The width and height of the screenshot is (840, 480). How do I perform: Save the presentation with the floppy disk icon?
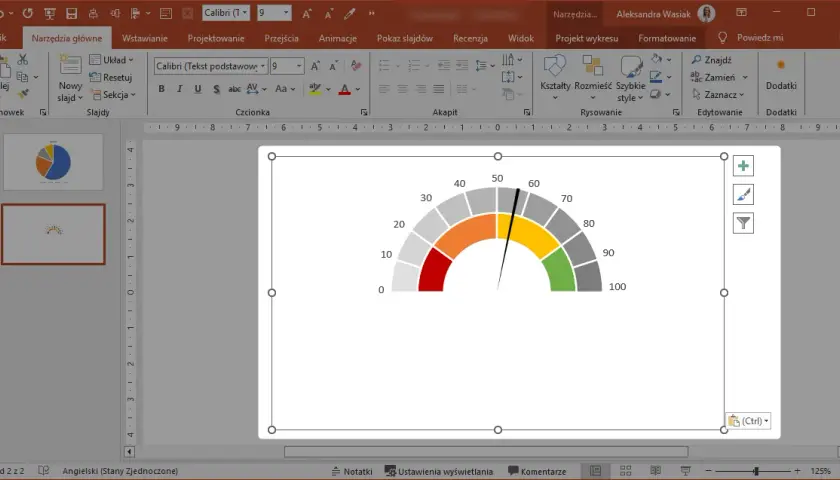[x=71, y=13]
